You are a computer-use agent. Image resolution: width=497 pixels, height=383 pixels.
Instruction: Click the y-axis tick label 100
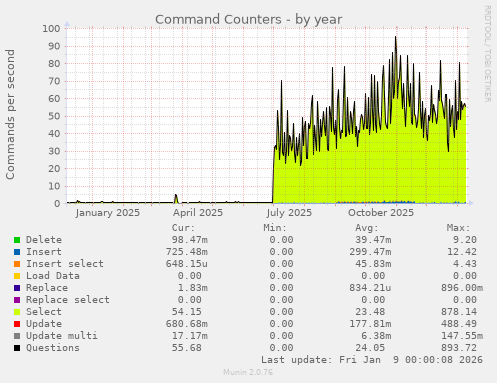pos(51,28)
